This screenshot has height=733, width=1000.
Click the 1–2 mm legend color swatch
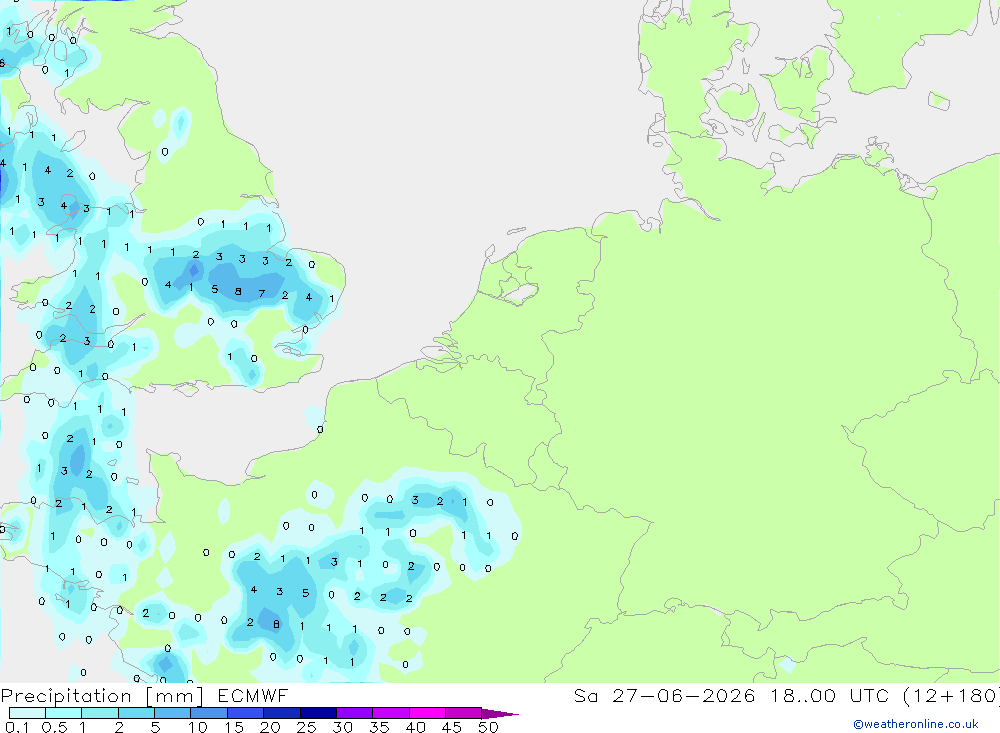pyautogui.click(x=100, y=713)
